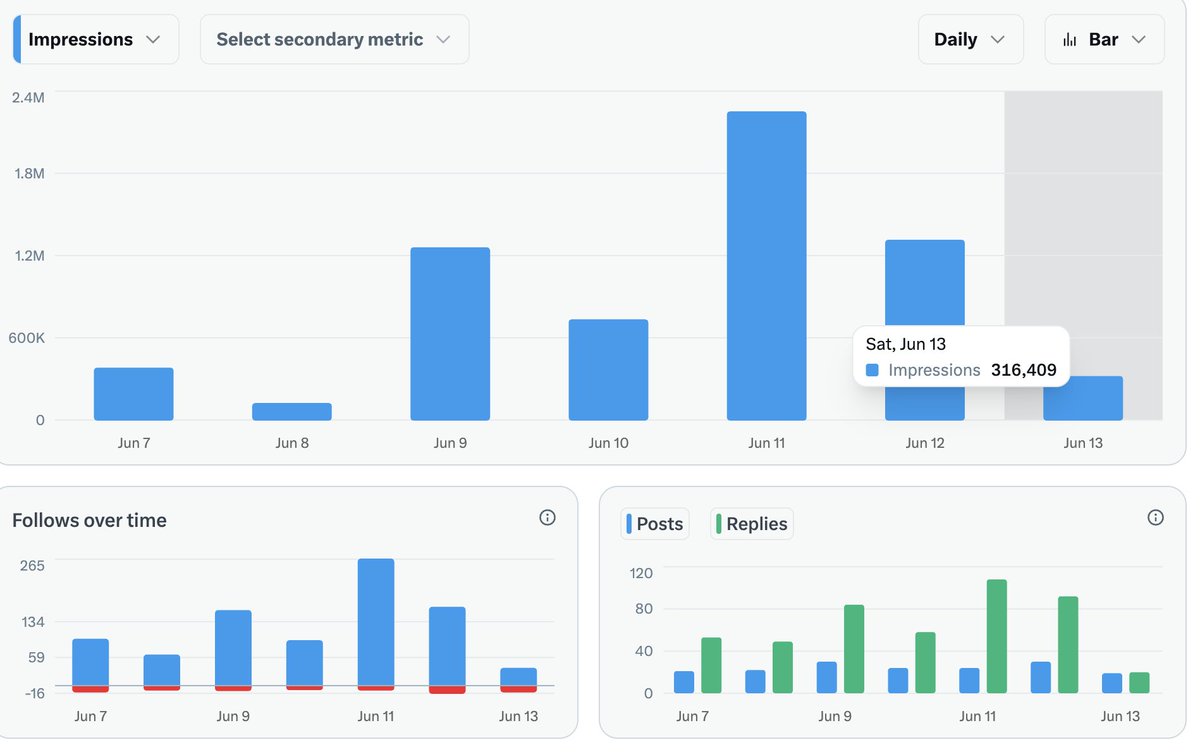
Task: Click the -16 label in Follows chart
Action: point(33,693)
